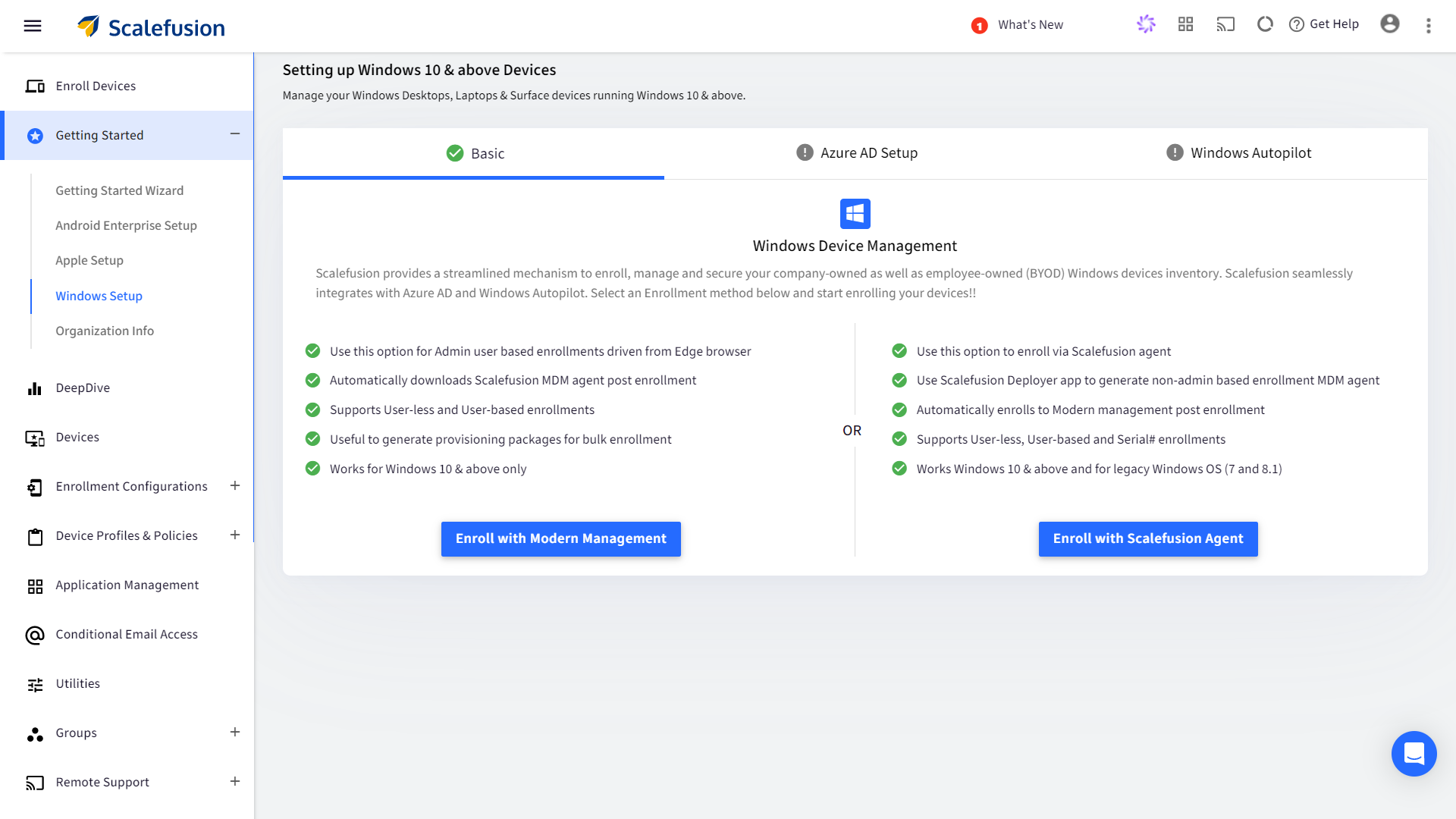Click 'Use this option to enroll via Scalefusion agent'

coord(1043,351)
